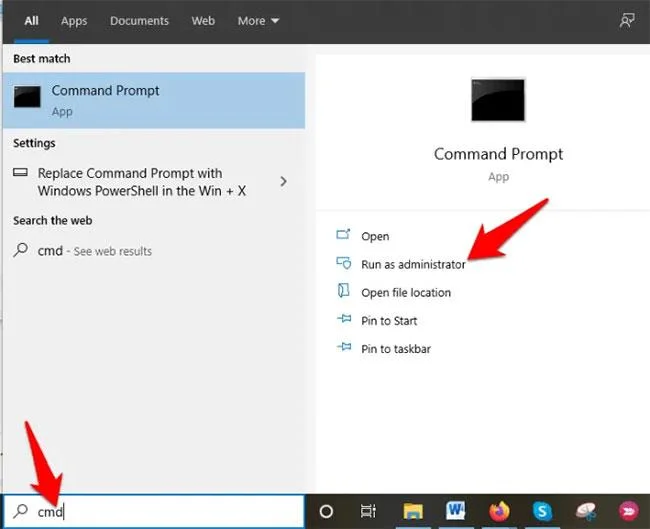Open Skype from taskbar
The width and height of the screenshot is (650, 529).
pyautogui.click(x=542, y=511)
